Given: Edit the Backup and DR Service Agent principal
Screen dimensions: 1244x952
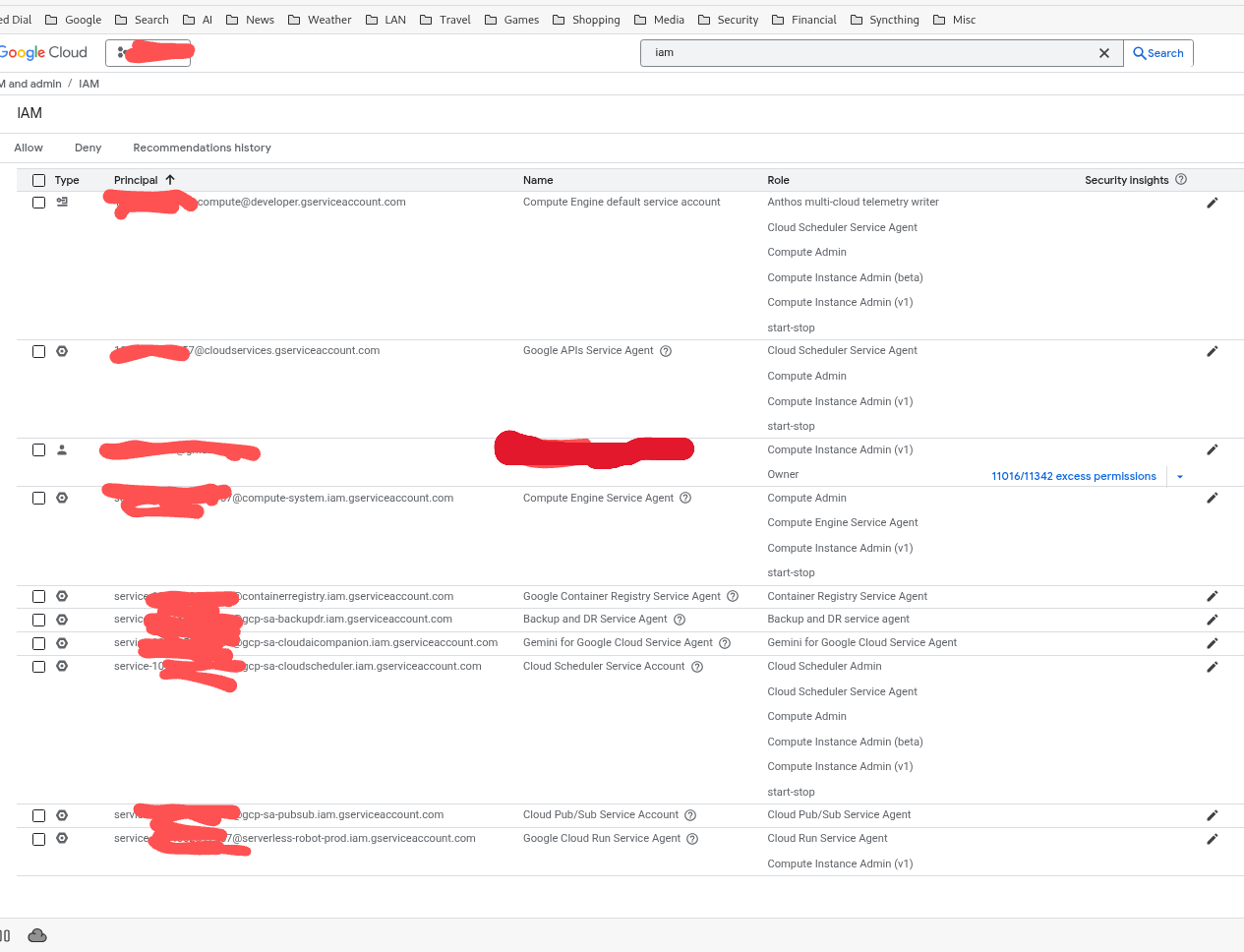Looking at the screenshot, I should tap(1212, 620).
